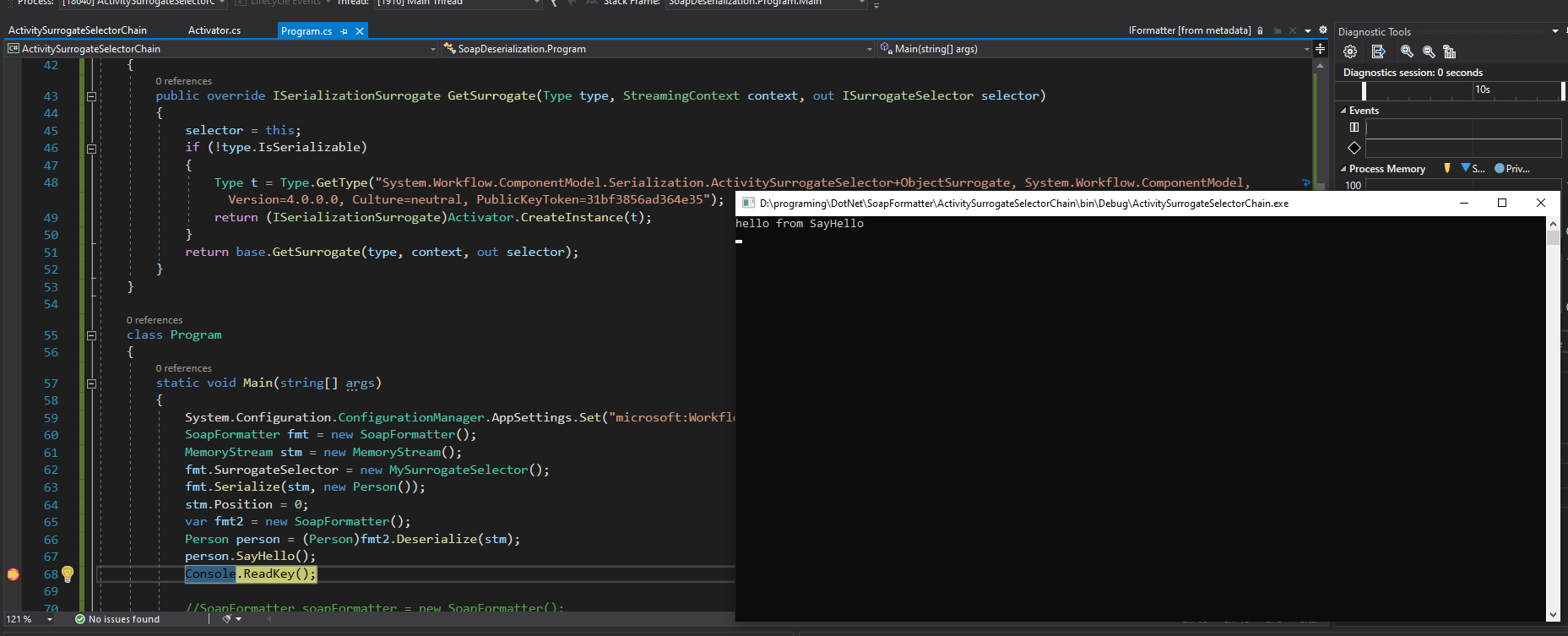The height and width of the screenshot is (636, 1568).
Task: Open the Diagnostic Tools window options dropdown
Action: pos(1555,31)
